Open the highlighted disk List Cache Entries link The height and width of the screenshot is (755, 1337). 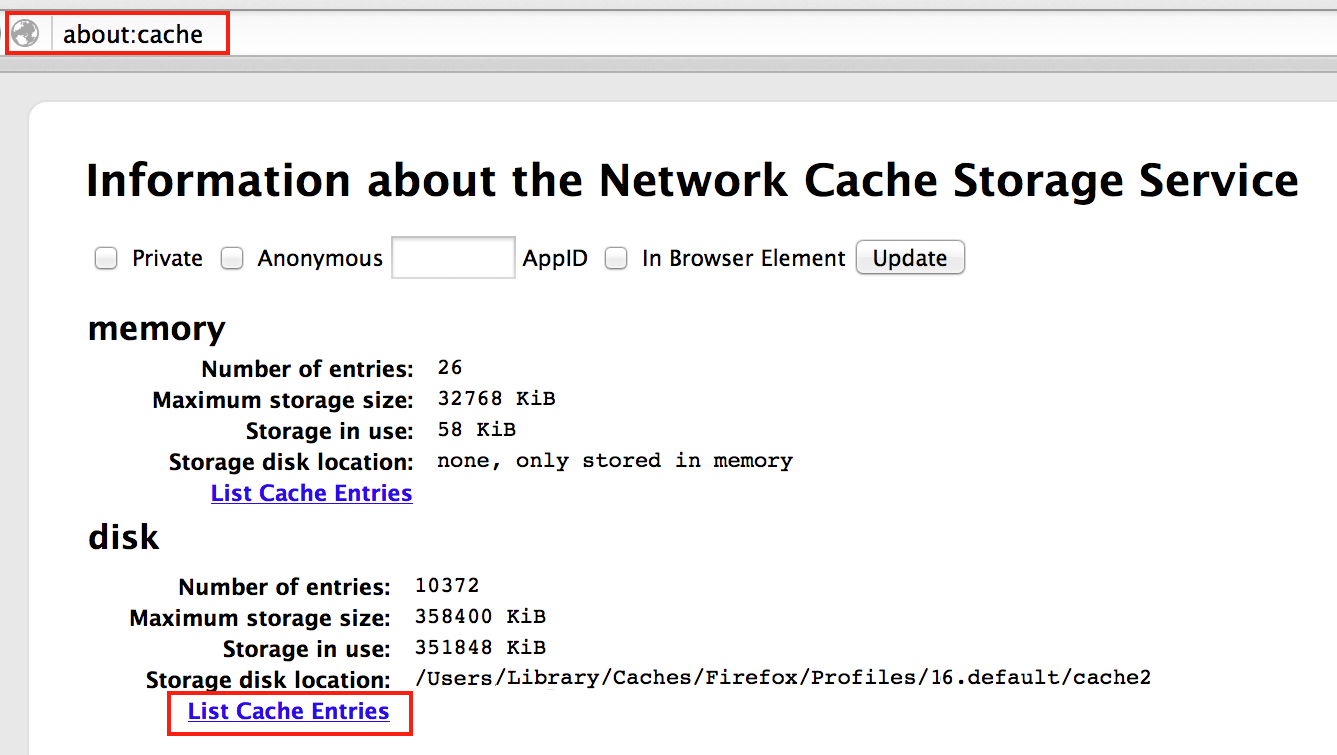(x=289, y=711)
